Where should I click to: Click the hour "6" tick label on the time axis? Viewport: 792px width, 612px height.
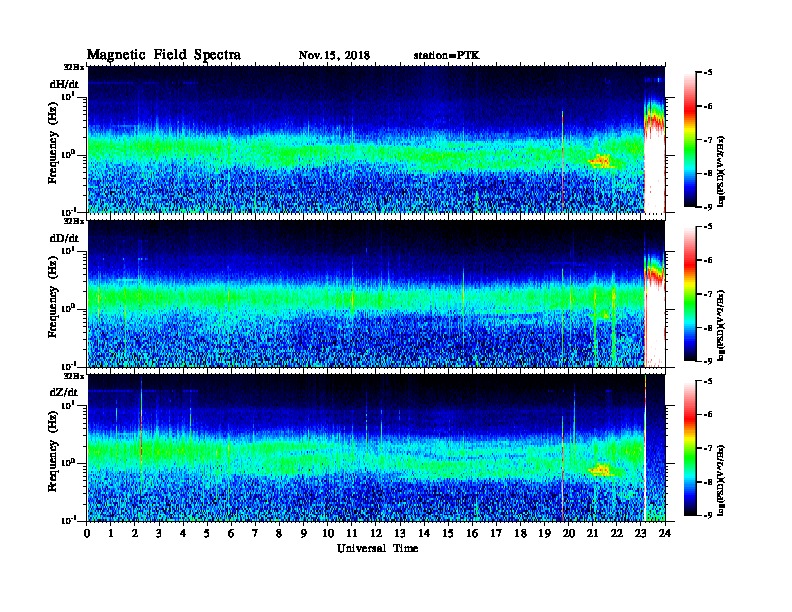(x=231, y=533)
